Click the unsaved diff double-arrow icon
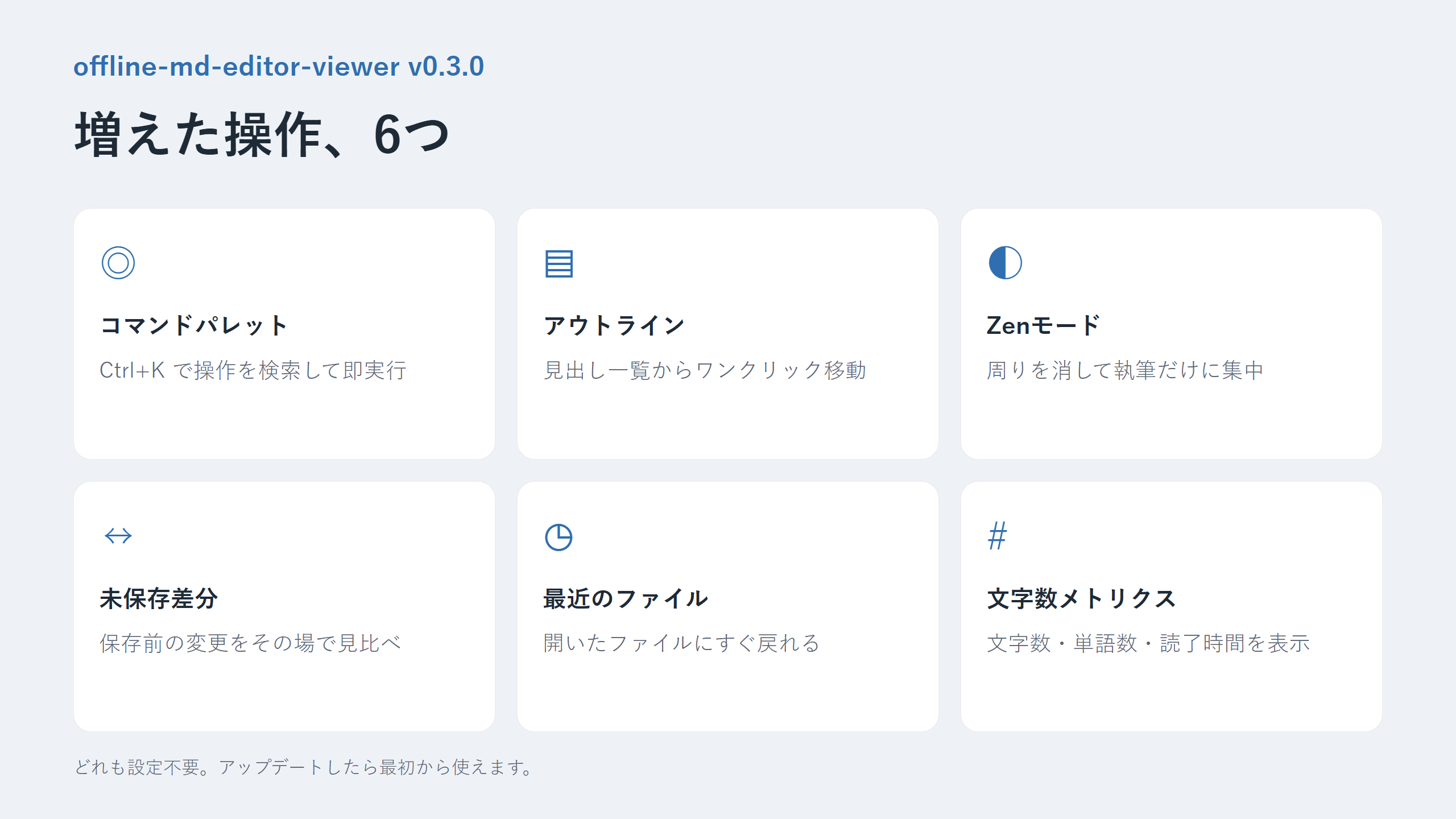This screenshot has height=819, width=1456. 118,536
